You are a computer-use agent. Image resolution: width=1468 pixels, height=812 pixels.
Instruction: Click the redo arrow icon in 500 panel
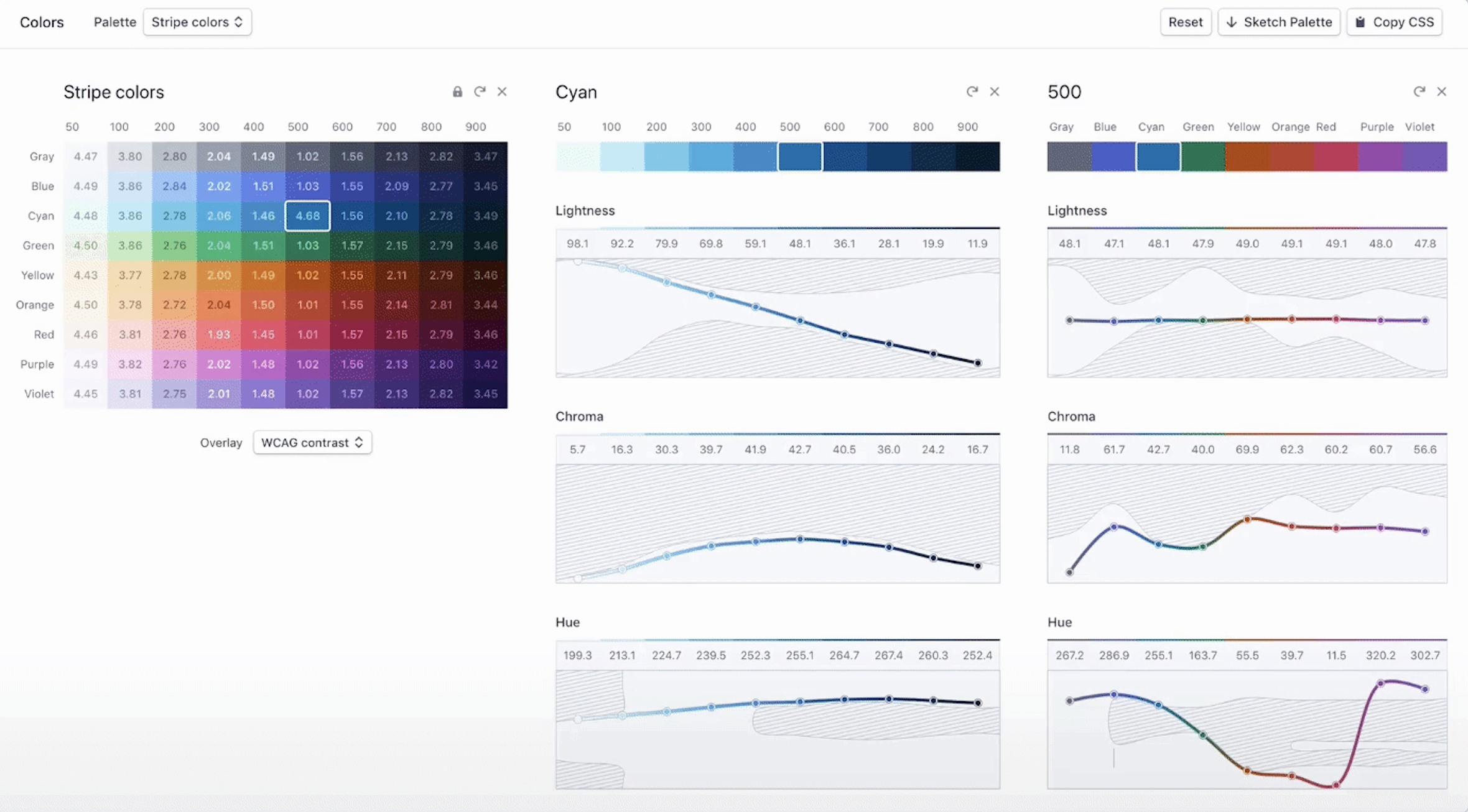pos(1419,92)
